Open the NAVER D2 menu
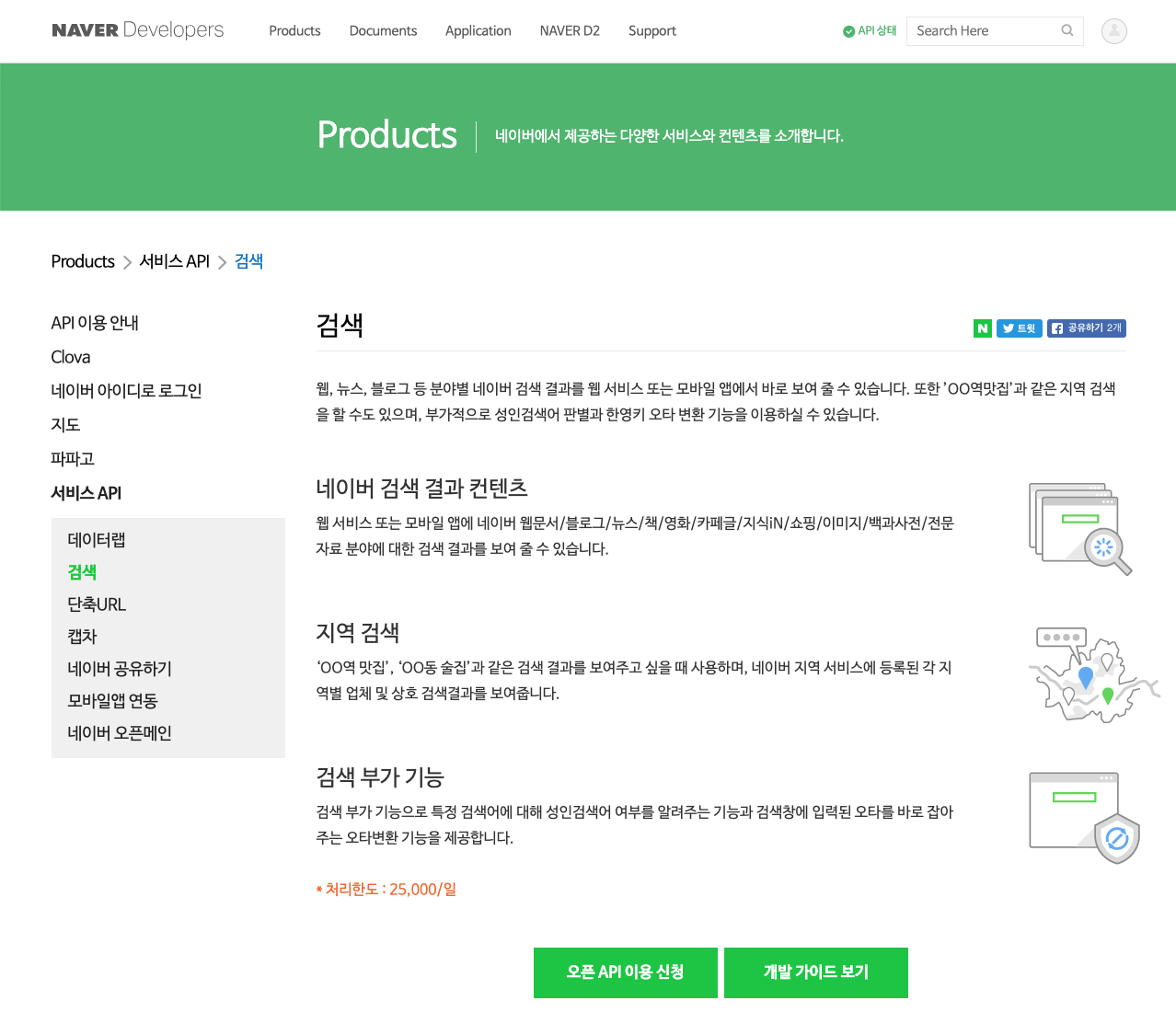The image size is (1176, 1012). pos(570,30)
